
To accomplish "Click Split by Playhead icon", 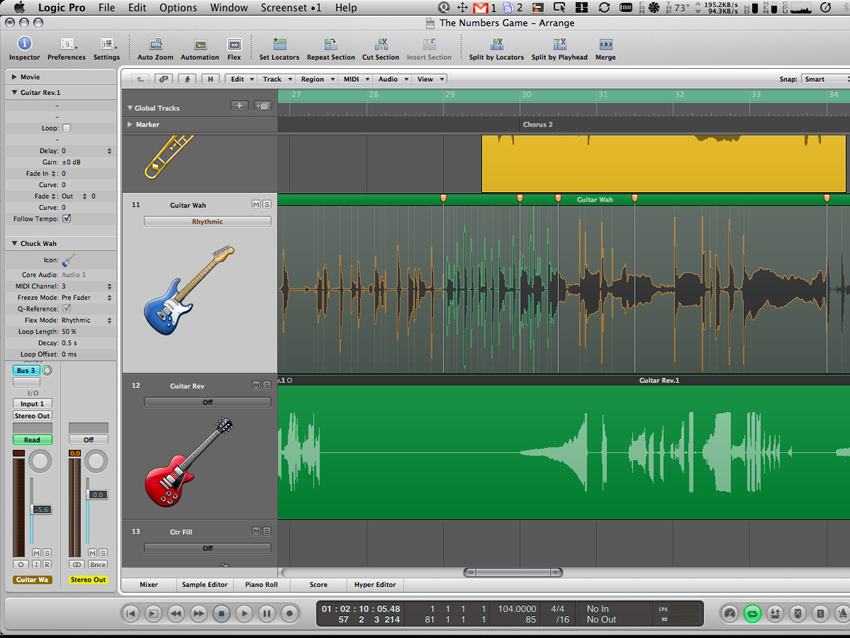I will point(559,44).
